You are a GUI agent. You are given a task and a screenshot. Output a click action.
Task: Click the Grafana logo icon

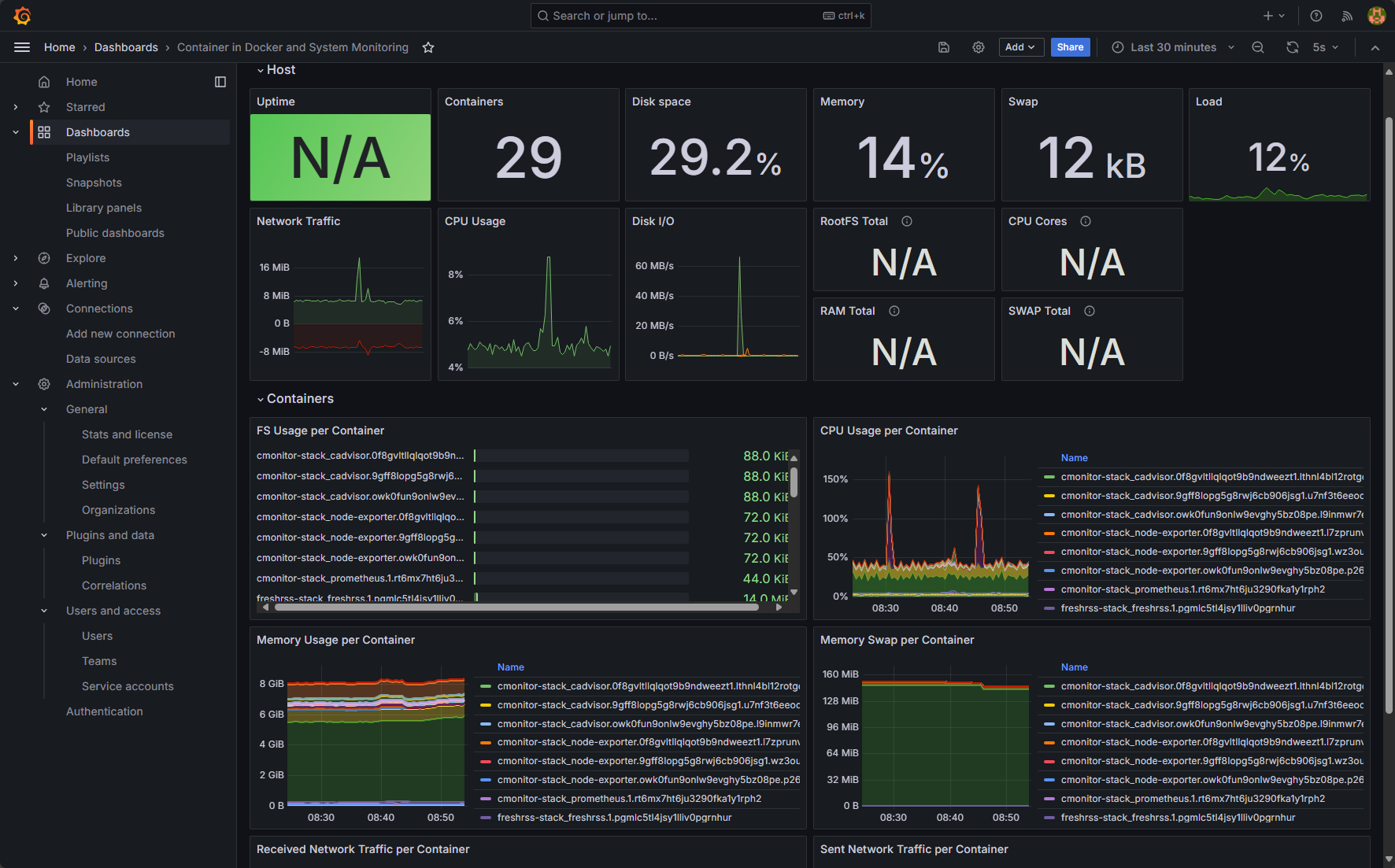tap(22, 16)
